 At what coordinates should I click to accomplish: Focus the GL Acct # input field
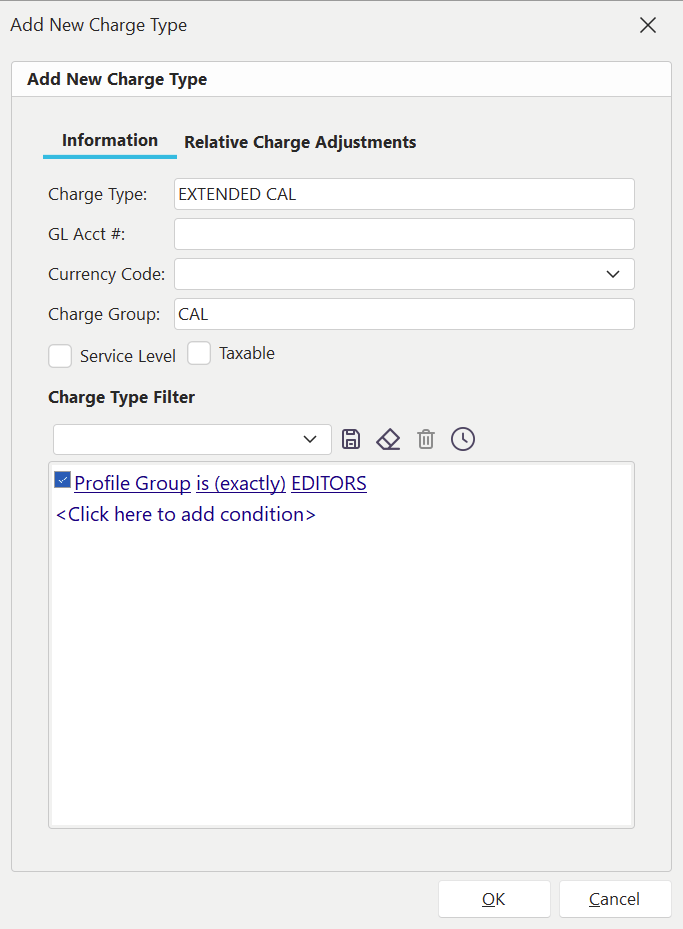click(404, 234)
